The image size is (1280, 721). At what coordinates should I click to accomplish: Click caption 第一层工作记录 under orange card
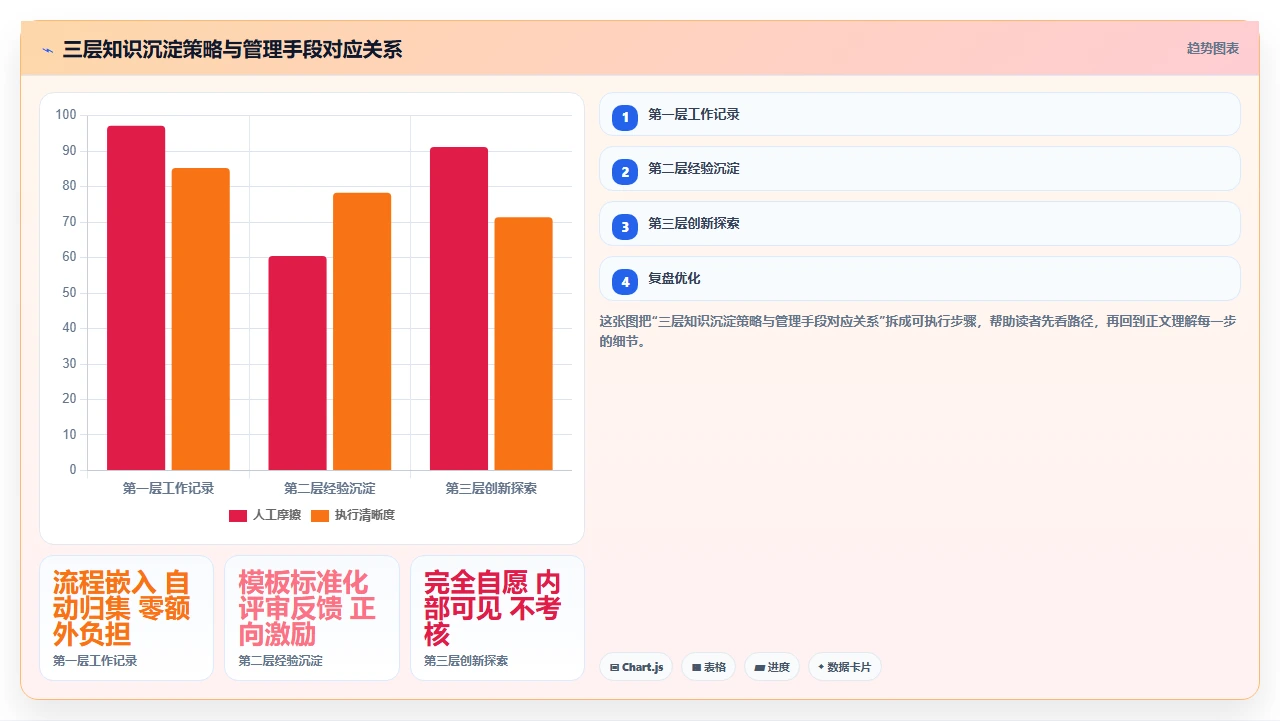click(x=95, y=661)
